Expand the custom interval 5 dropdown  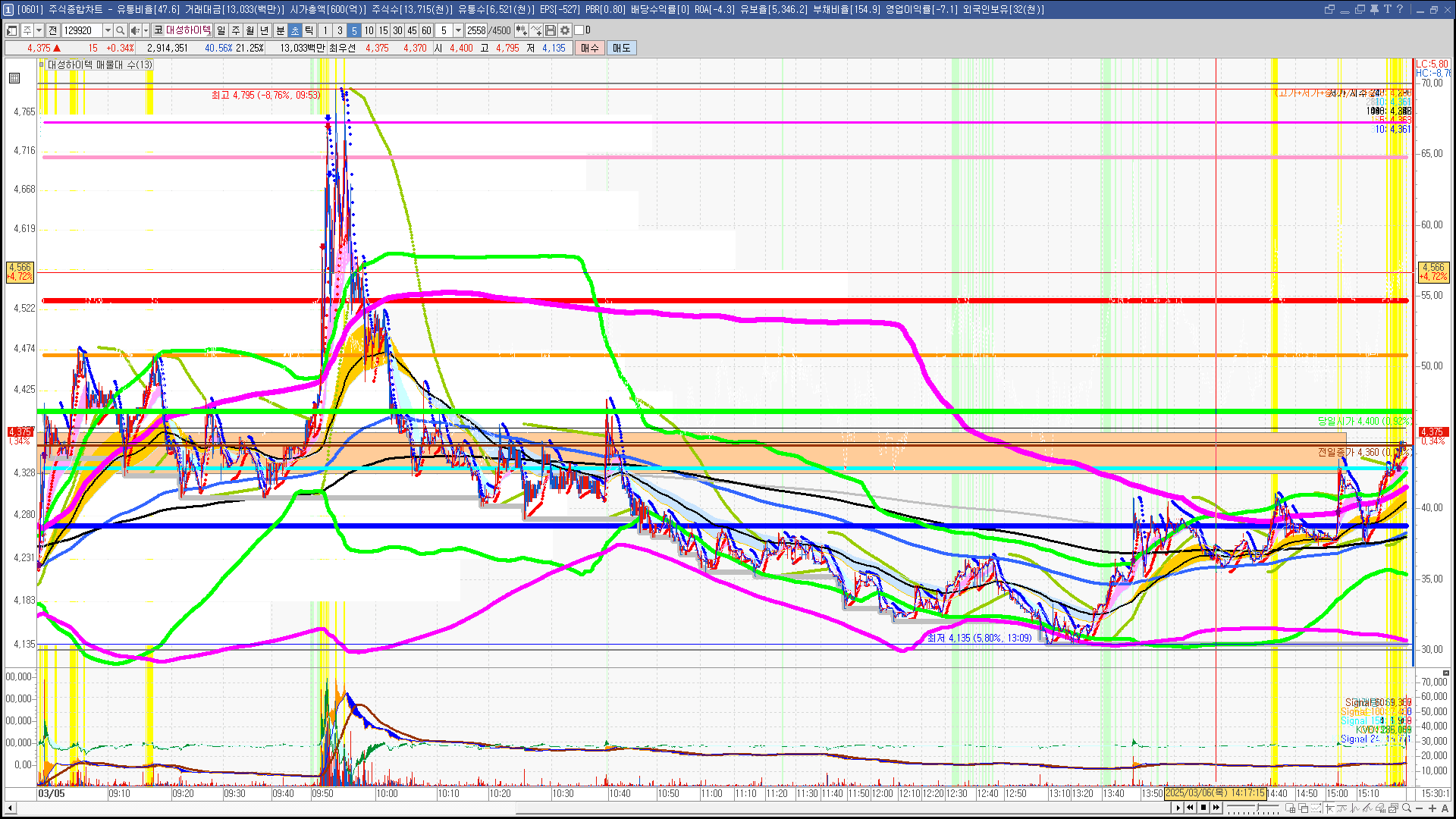coord(458,30)
